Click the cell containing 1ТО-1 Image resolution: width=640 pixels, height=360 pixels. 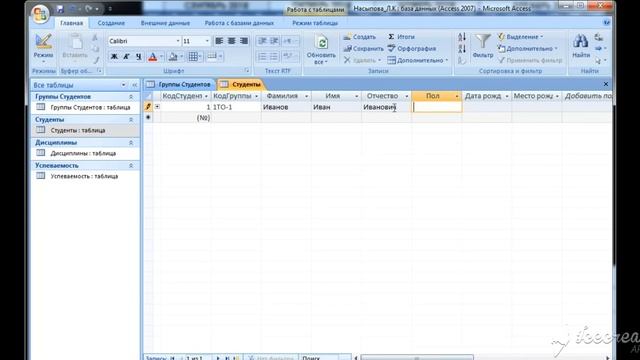click(x=236, y=107)
